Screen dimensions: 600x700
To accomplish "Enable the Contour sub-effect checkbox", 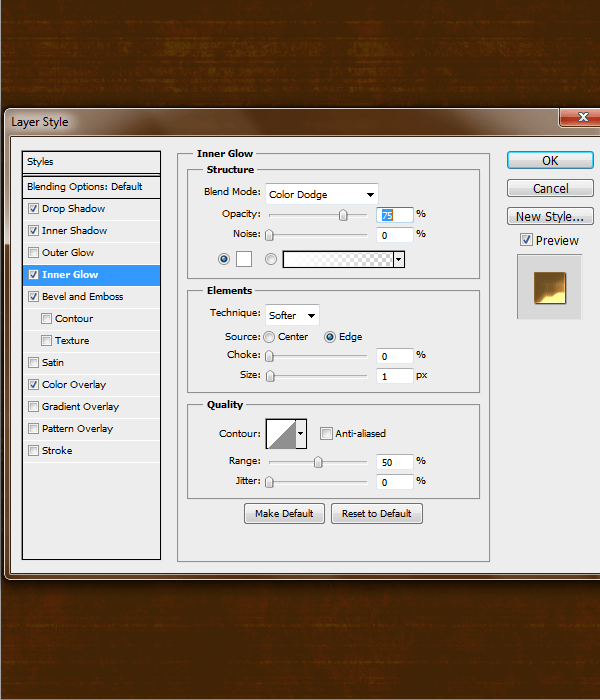I will pyautogui.click(x=46, y=318).
